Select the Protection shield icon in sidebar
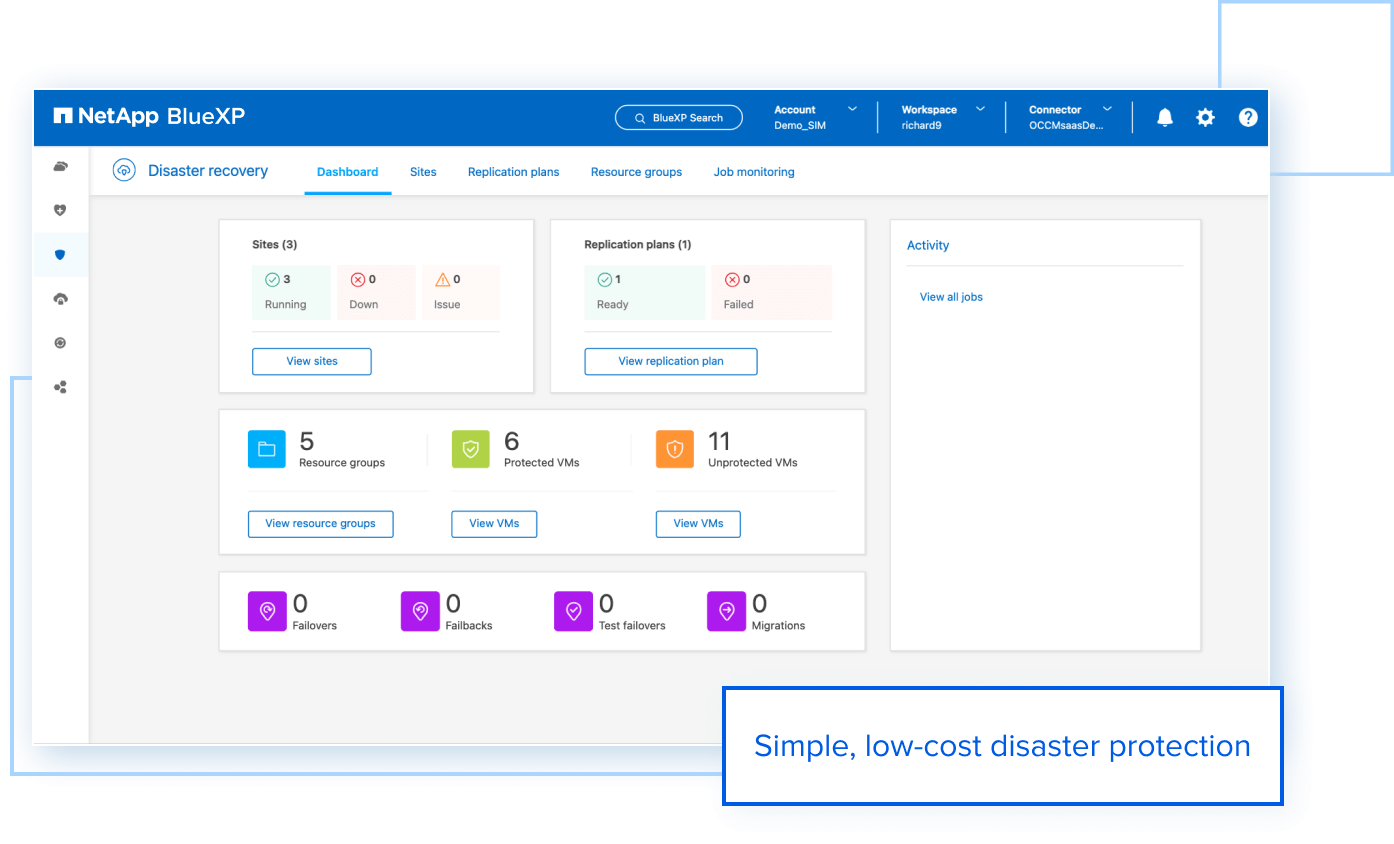 (61, 254)
